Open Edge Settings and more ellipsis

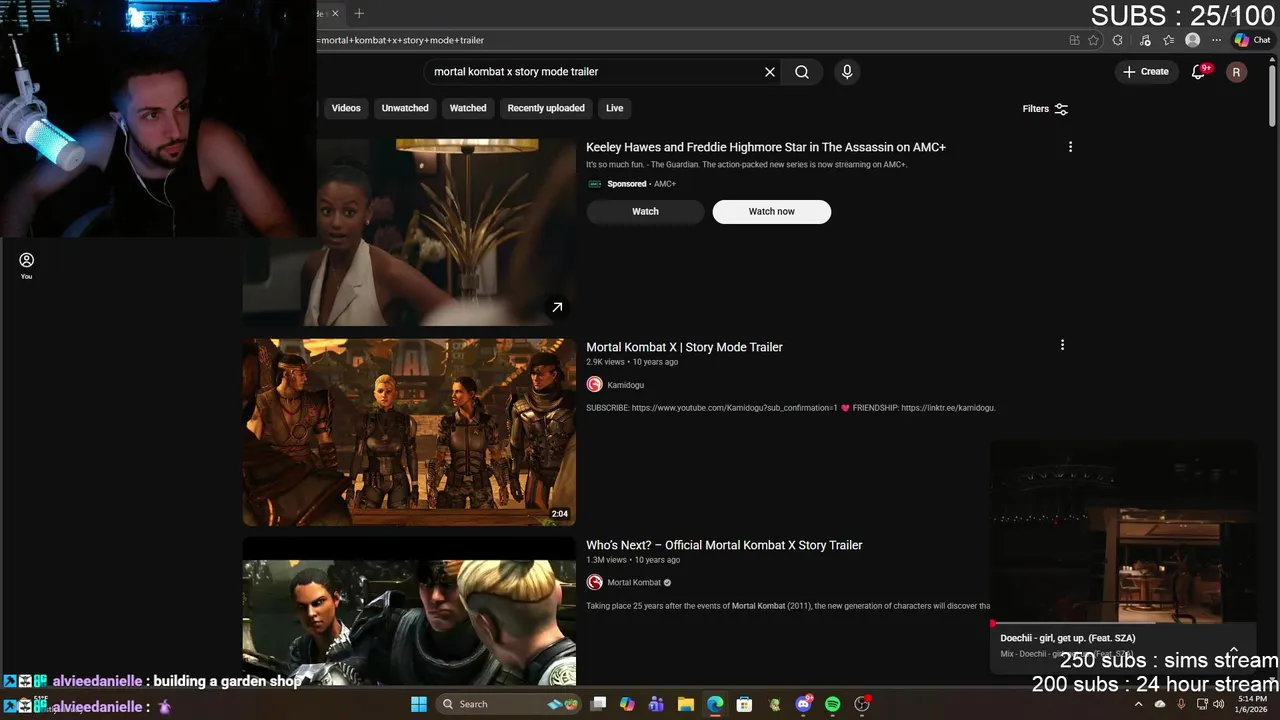pyautogui.click(x=1216, y=40)
